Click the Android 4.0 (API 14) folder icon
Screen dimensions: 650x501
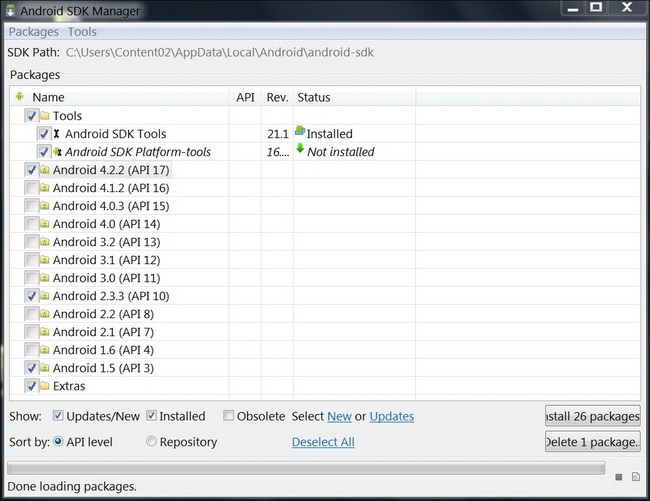[44, 224]
